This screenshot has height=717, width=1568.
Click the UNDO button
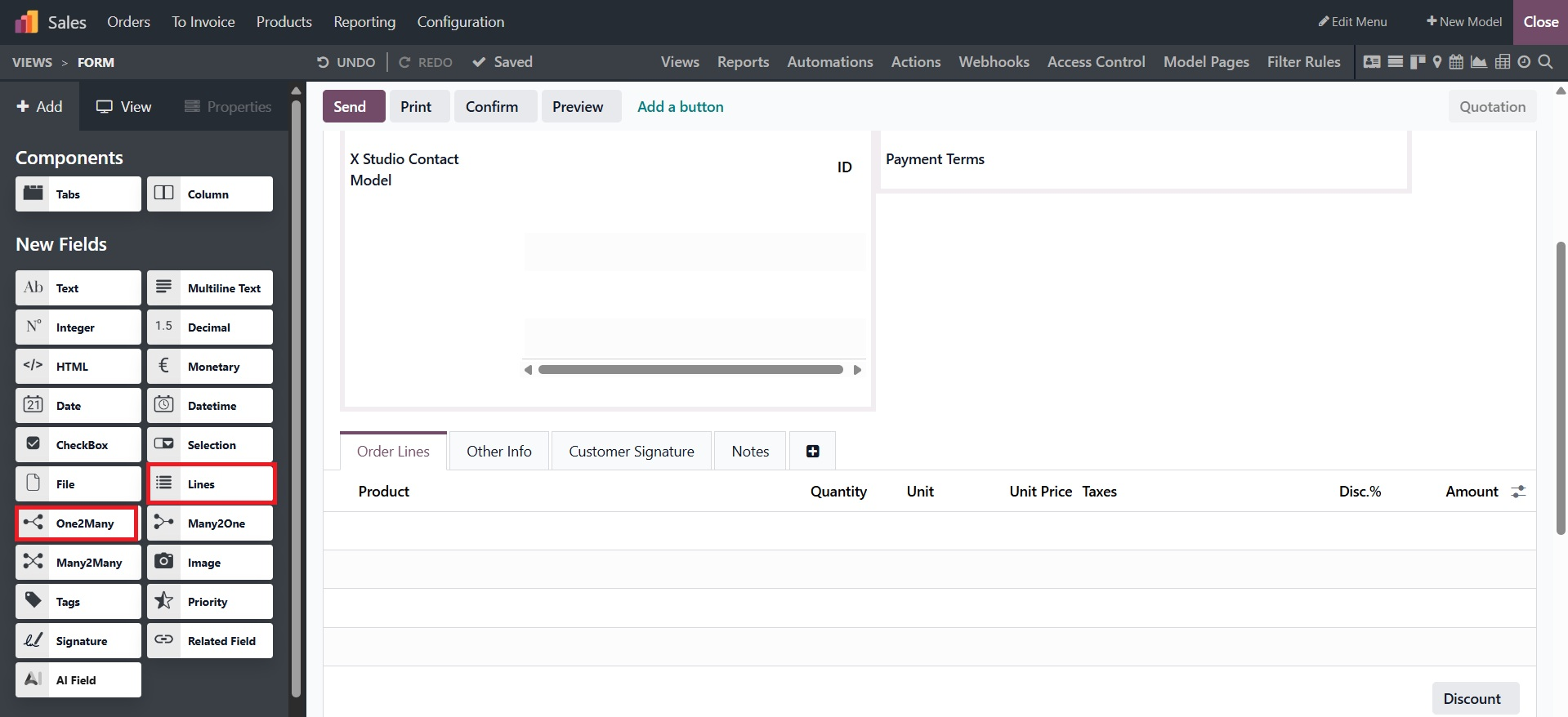click(346, 62)
